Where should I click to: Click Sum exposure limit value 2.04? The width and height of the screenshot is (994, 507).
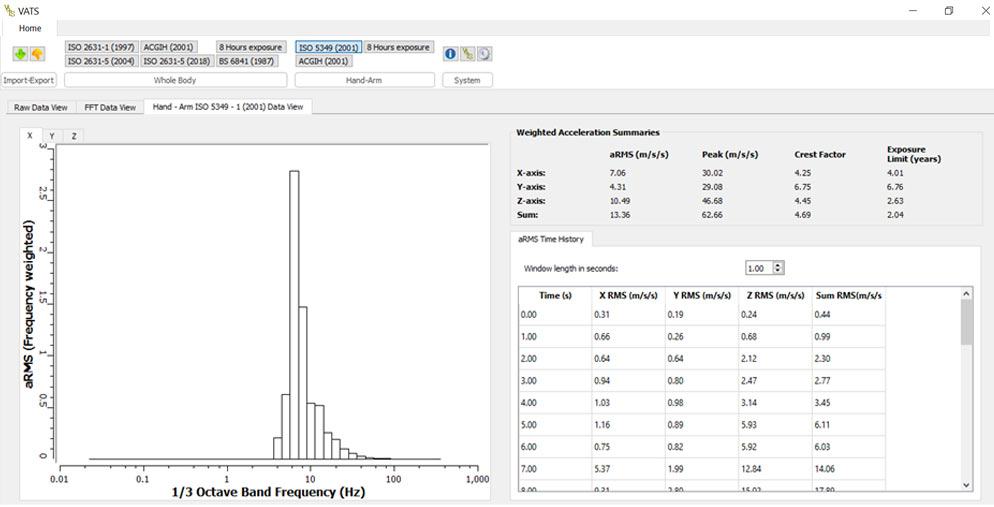pos(895,215)
